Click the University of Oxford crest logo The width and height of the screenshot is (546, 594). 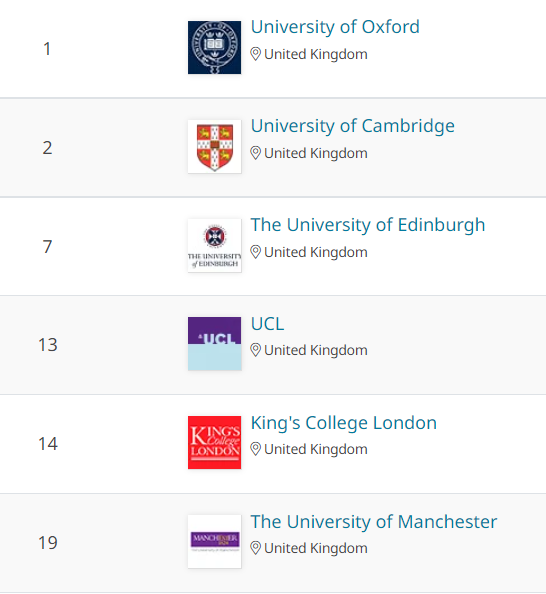click(x=214, y=47)
